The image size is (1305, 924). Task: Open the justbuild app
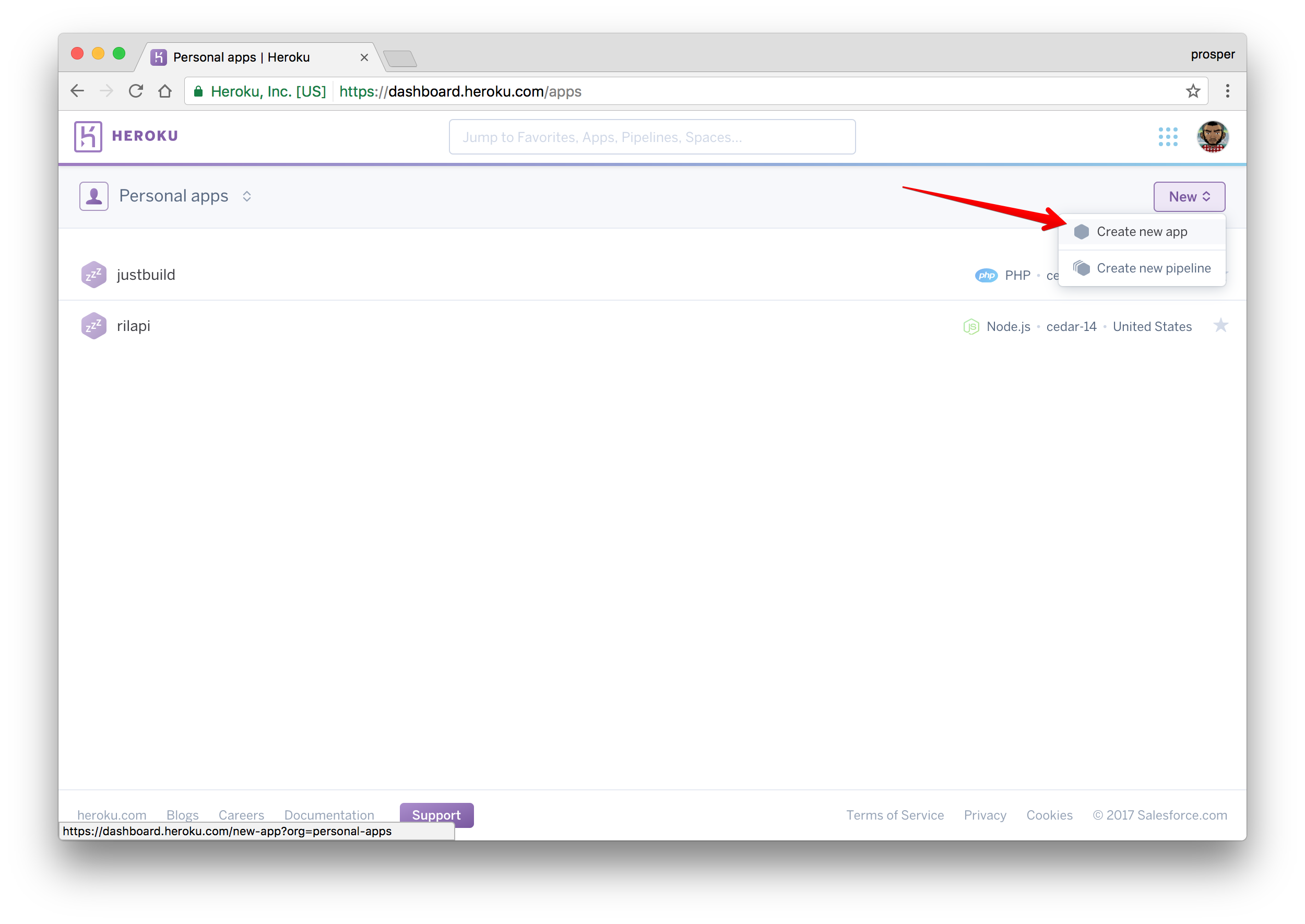tap(146, 275)
